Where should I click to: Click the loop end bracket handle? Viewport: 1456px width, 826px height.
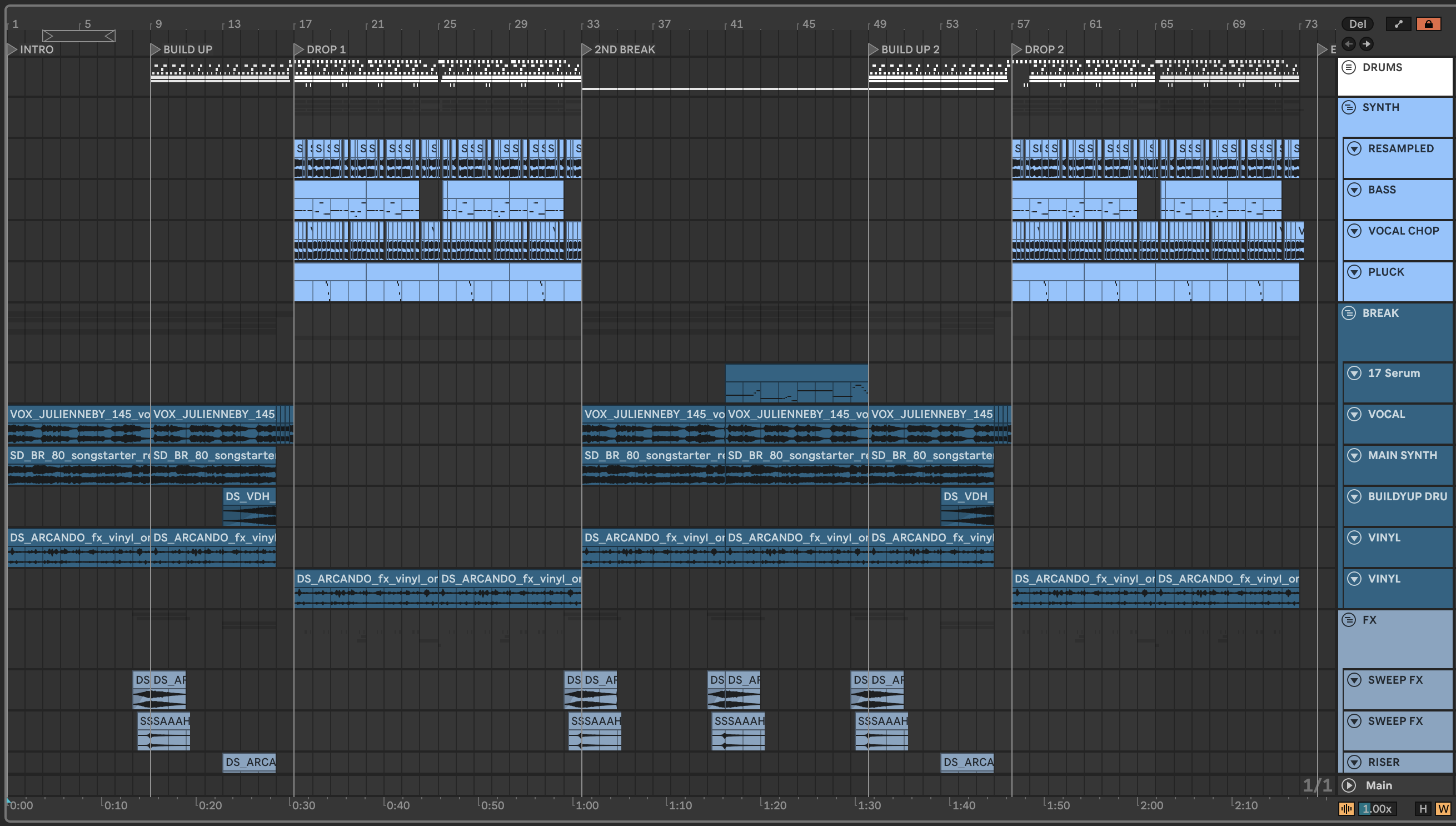(x=110, y=36)
